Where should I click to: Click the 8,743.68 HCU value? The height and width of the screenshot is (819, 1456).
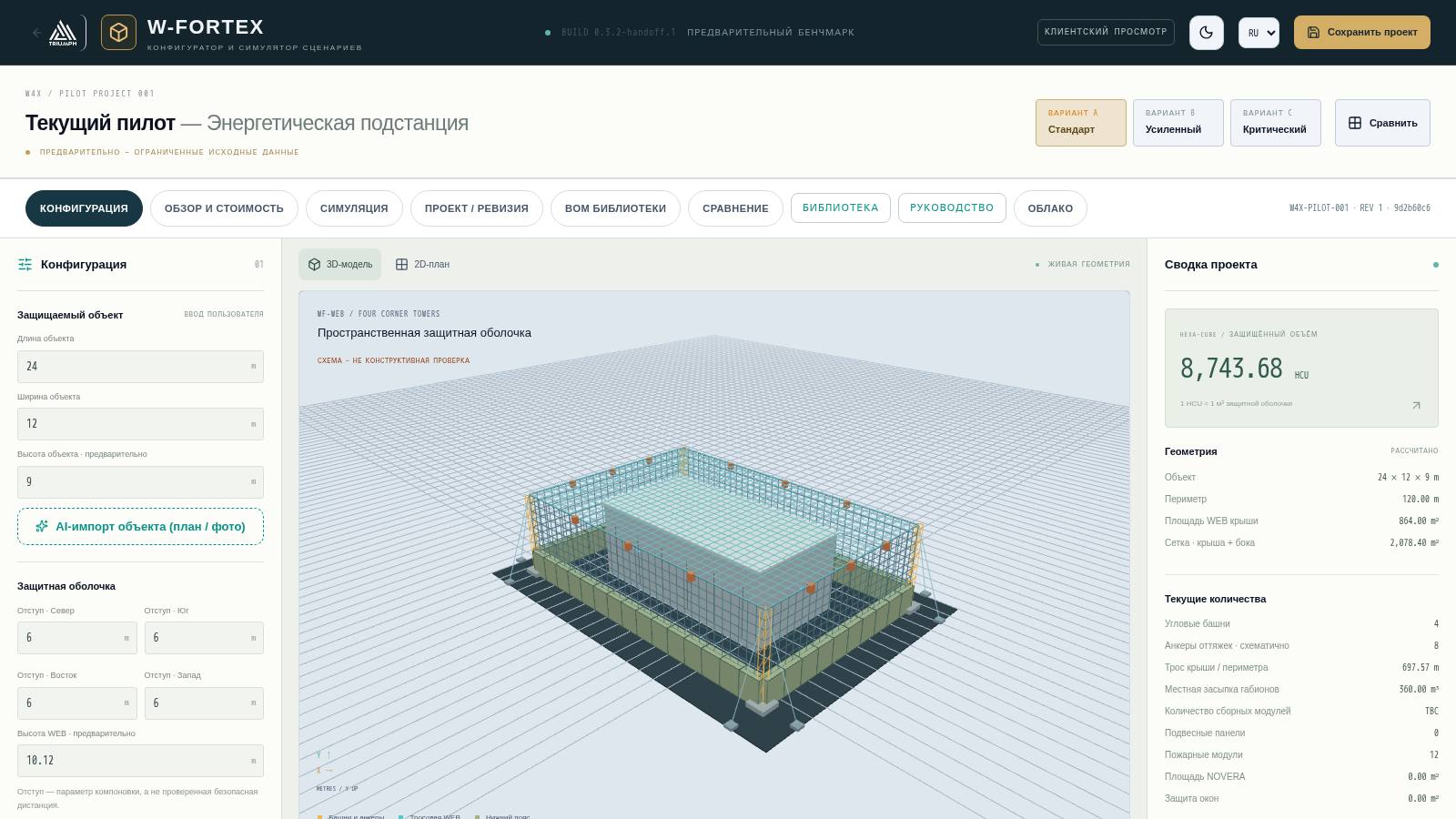tap(1231, 369)
